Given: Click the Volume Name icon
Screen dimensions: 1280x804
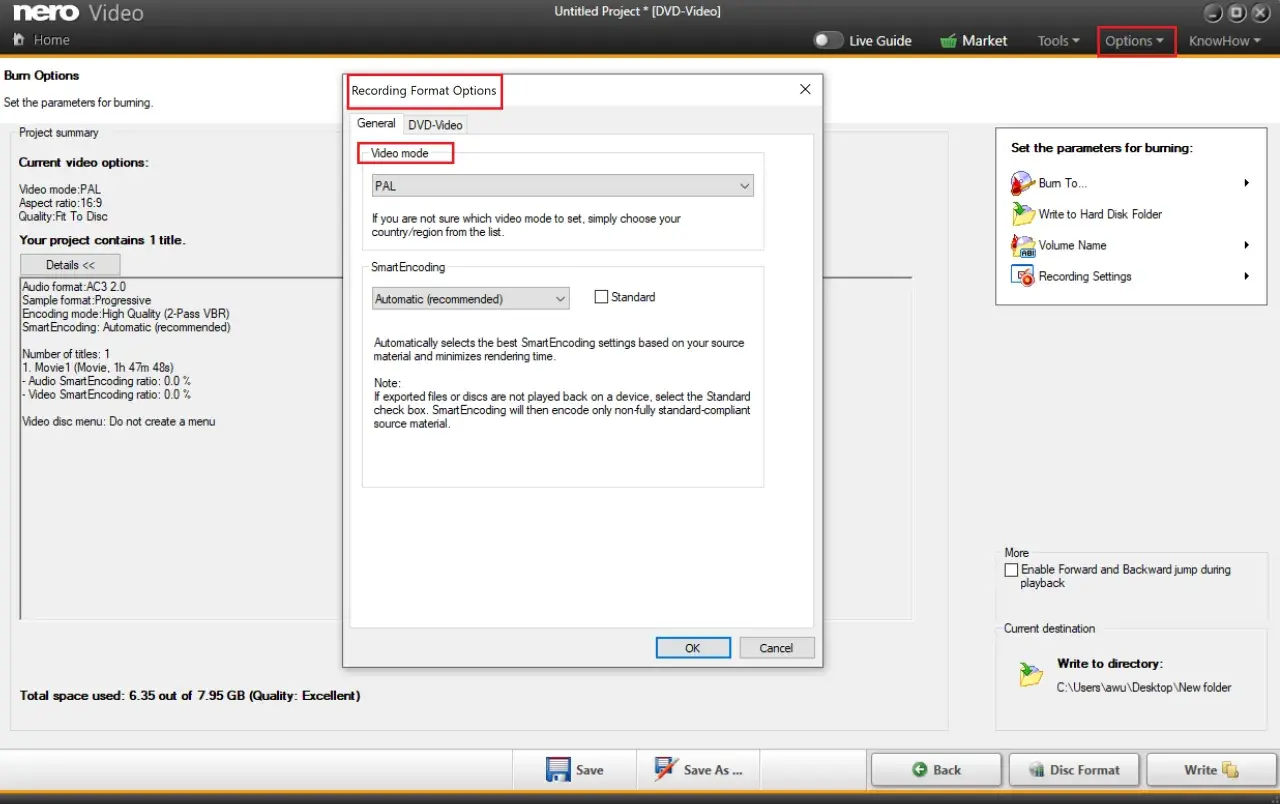Looking at the screenshot, I should point(1022,245).
